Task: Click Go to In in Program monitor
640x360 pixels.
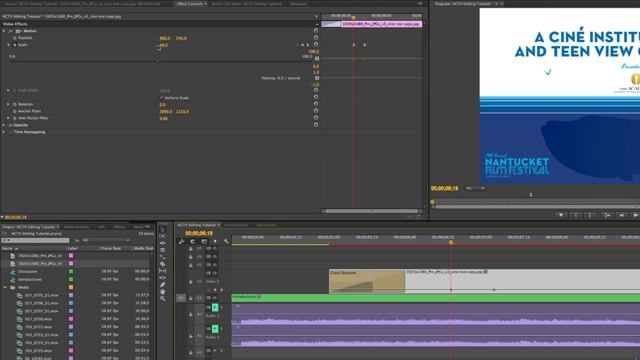Action: (607, 215)
